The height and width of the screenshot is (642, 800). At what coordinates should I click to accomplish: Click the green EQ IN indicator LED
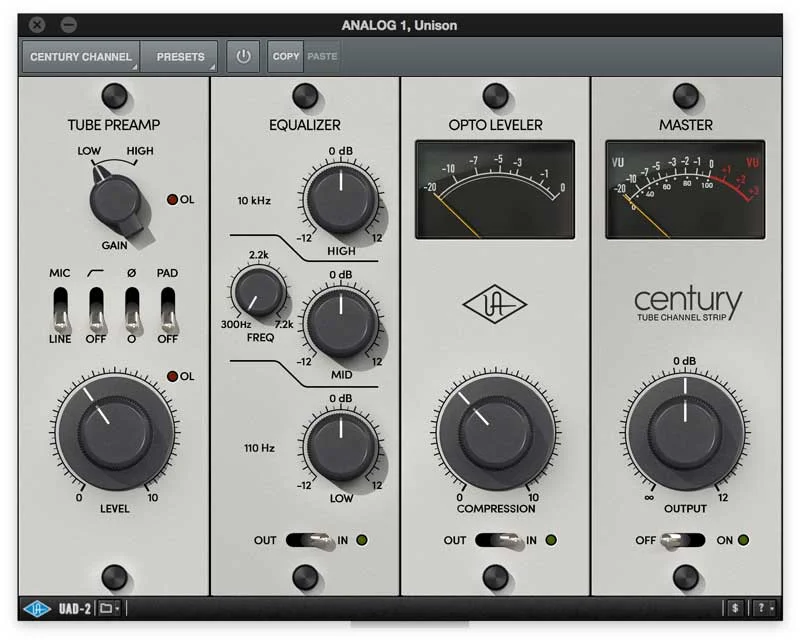pos(361,540)
